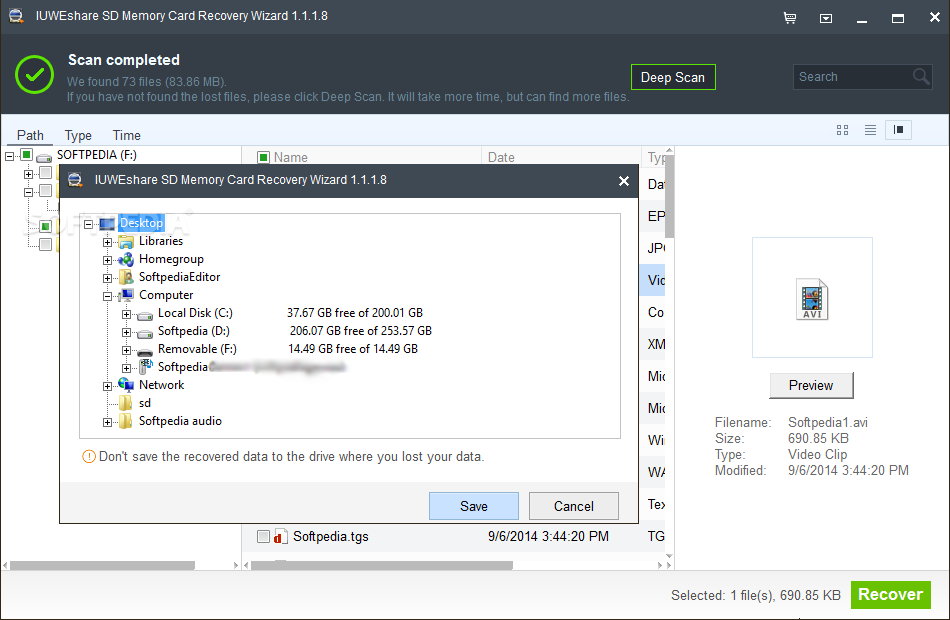Switch to large thumbnail grid view
The width and height of the screenshot is (950, 620).
(842, 130)
